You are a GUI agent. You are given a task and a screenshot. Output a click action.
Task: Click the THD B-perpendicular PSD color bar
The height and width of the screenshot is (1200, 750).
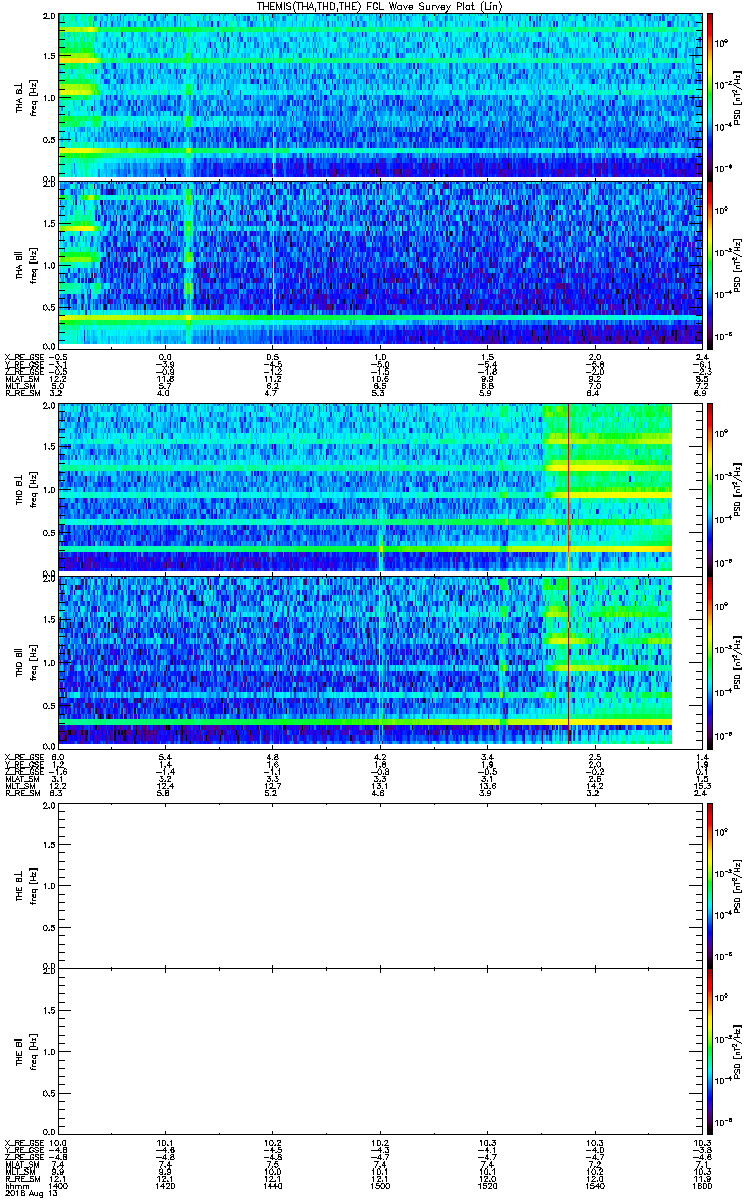pyautogui.click(x=710, y=489)
